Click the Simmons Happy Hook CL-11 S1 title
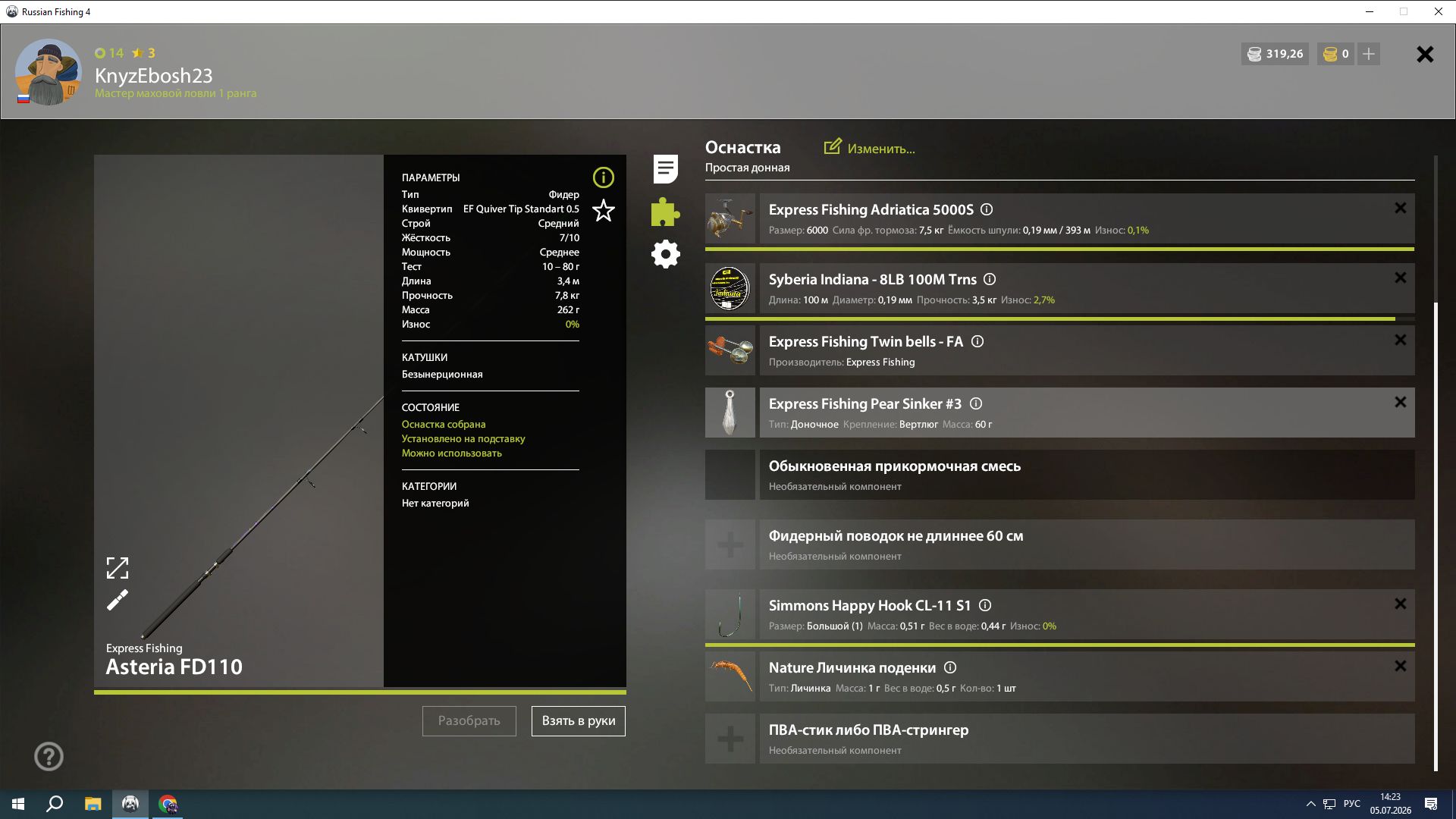Viewport: 1456px width, 819px height. pyautogui.click(x=870, y=605)
